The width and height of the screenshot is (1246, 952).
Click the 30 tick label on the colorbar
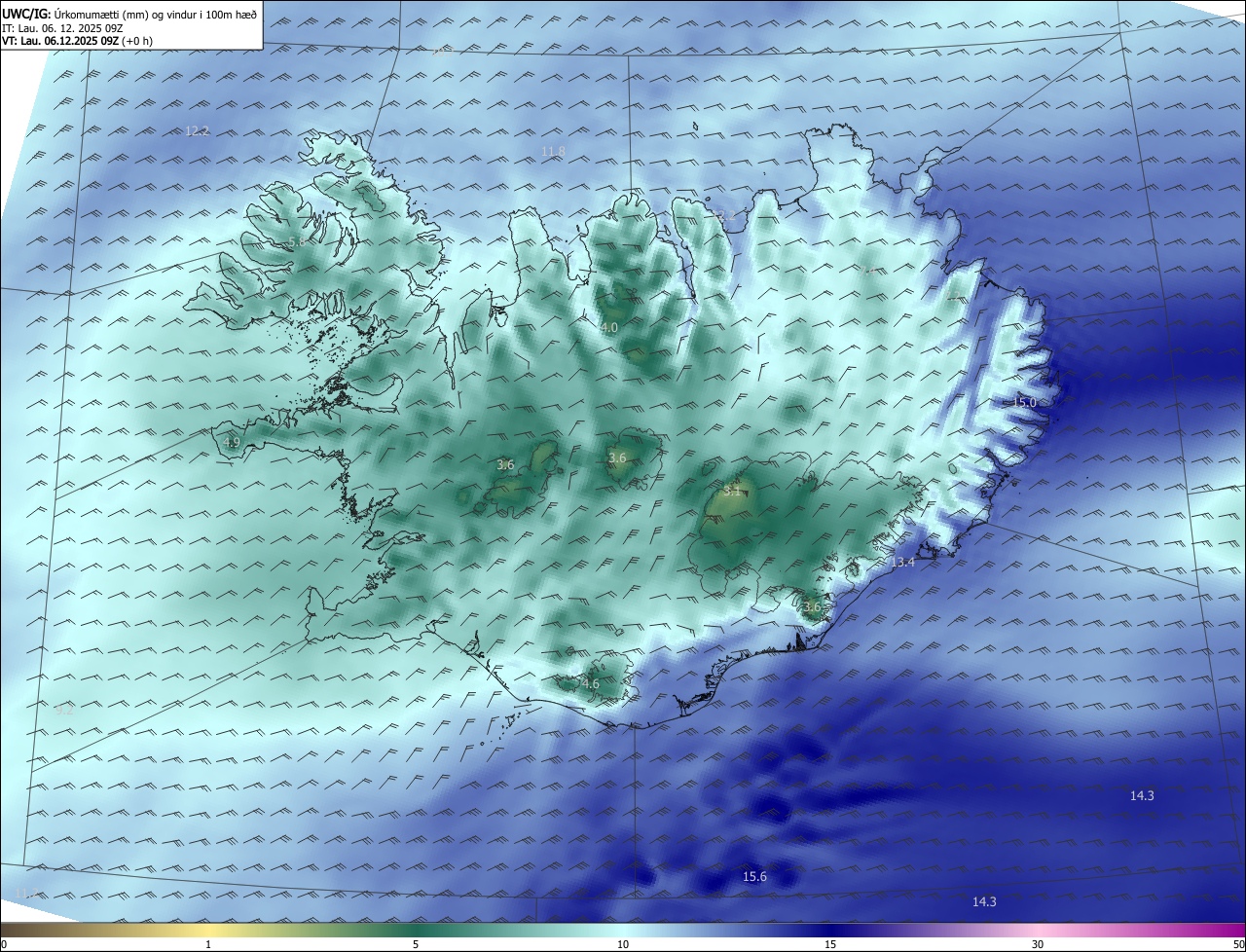point(1038,944)
